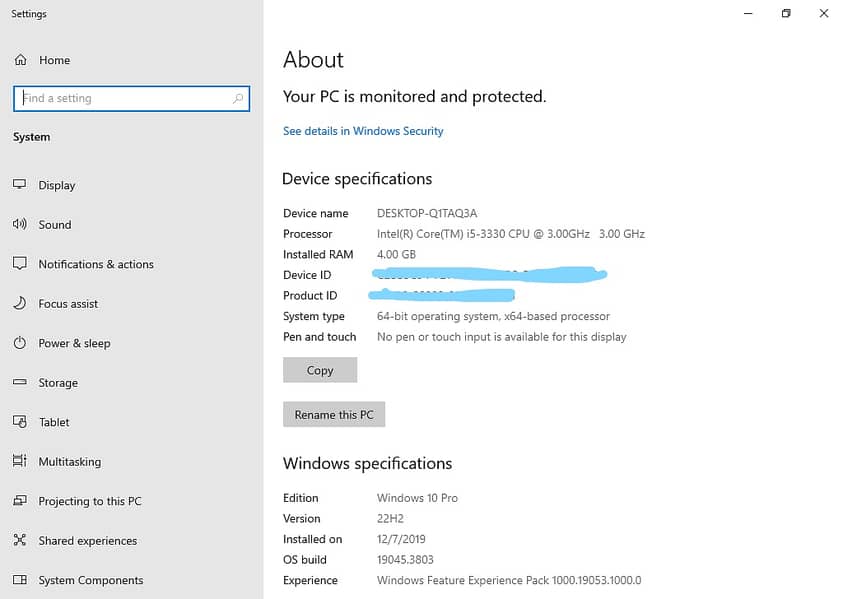Restore down the Settings window

pyautogui.click(x=785, y=13)
